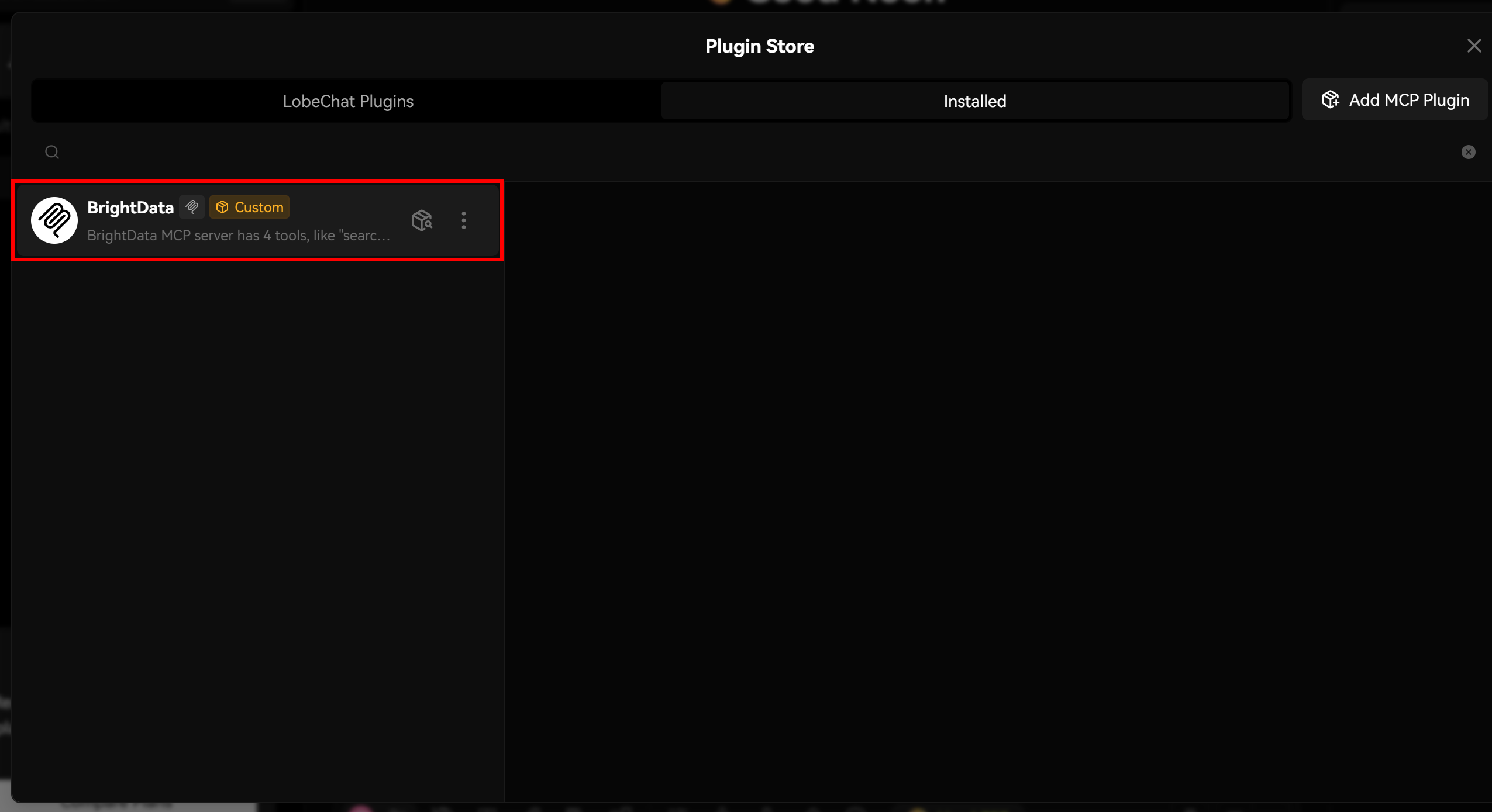The height and width of the screenshot is (812, 1492).
Task: Click the box icon inside the Custom badge
Action: (223, 207)
